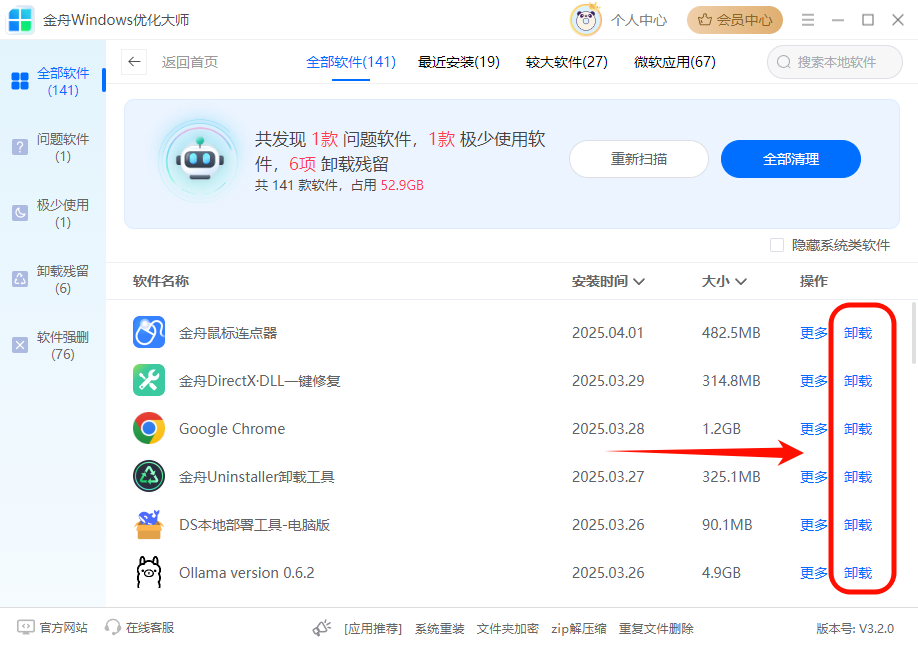Click 更多 for Ollama version 0.6.2
The width and height of the screenshot is (918, 647).
(x=814, y=573)
